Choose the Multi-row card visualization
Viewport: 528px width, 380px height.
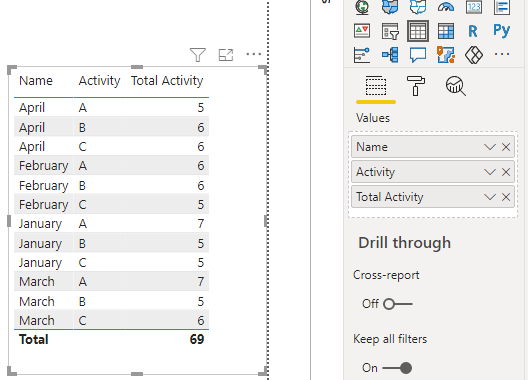(x=502, y=7)
